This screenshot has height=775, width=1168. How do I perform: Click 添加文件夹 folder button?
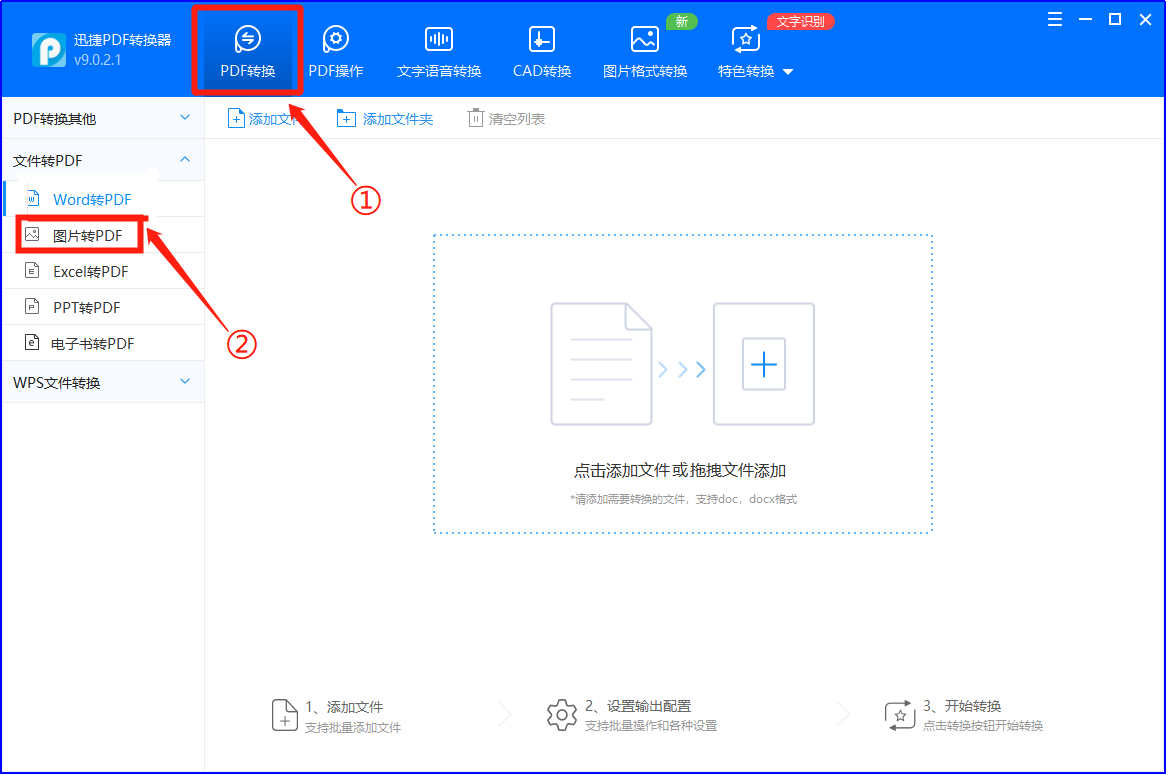tap(385, 118)
